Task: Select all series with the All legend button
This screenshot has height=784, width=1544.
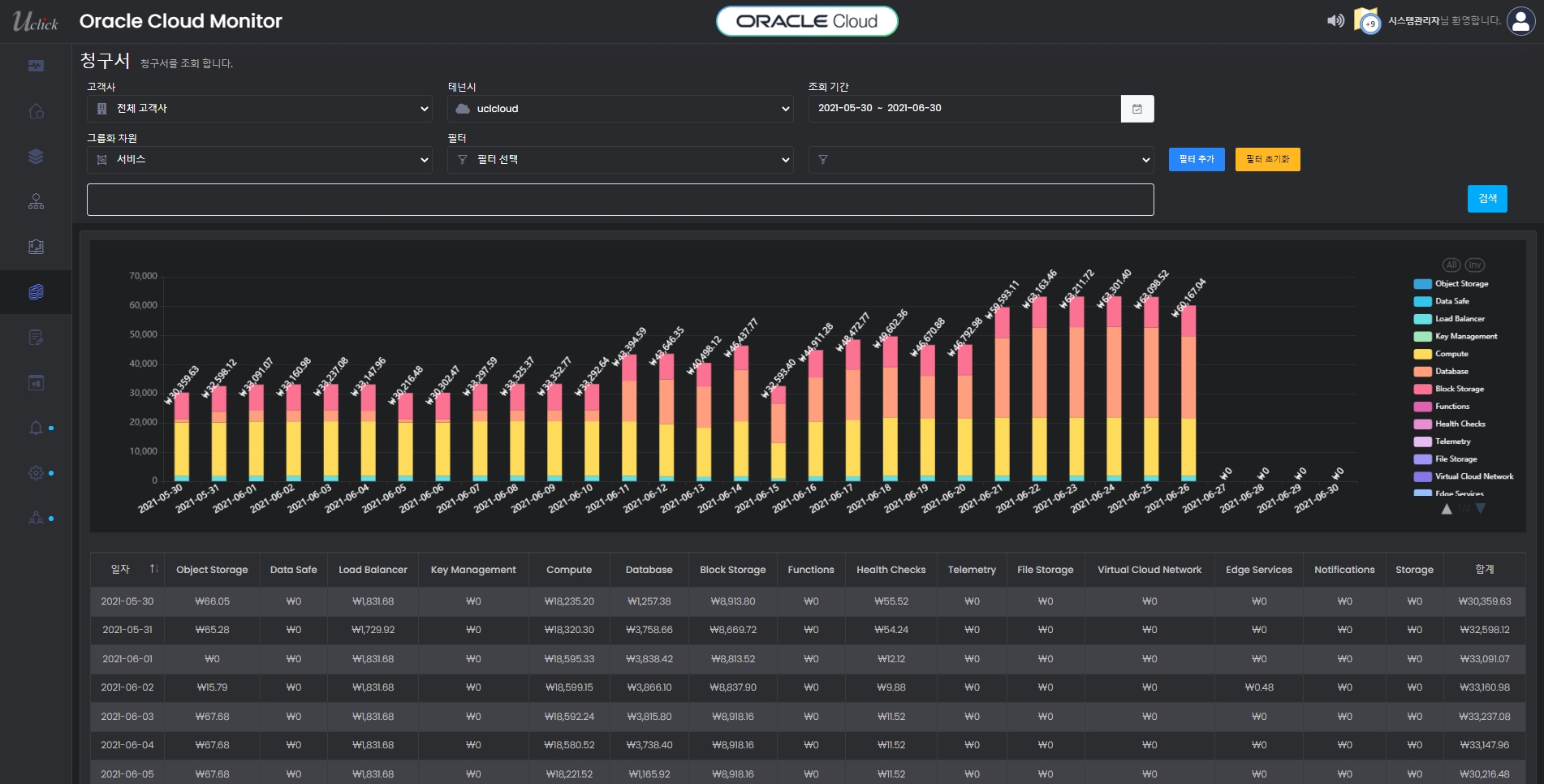Action: pyautogui.click(x=1451, y=265)
